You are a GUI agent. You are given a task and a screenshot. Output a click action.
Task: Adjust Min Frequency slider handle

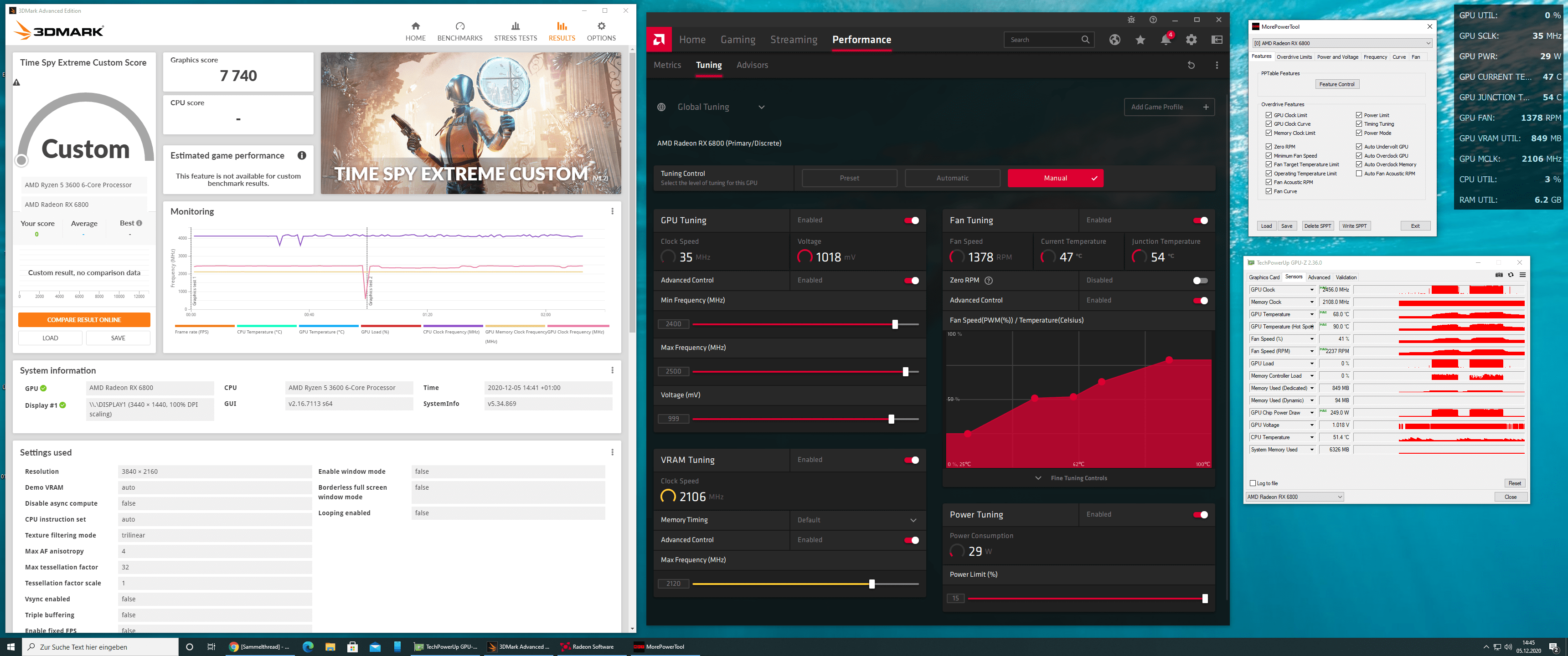(x=894, y=325)
